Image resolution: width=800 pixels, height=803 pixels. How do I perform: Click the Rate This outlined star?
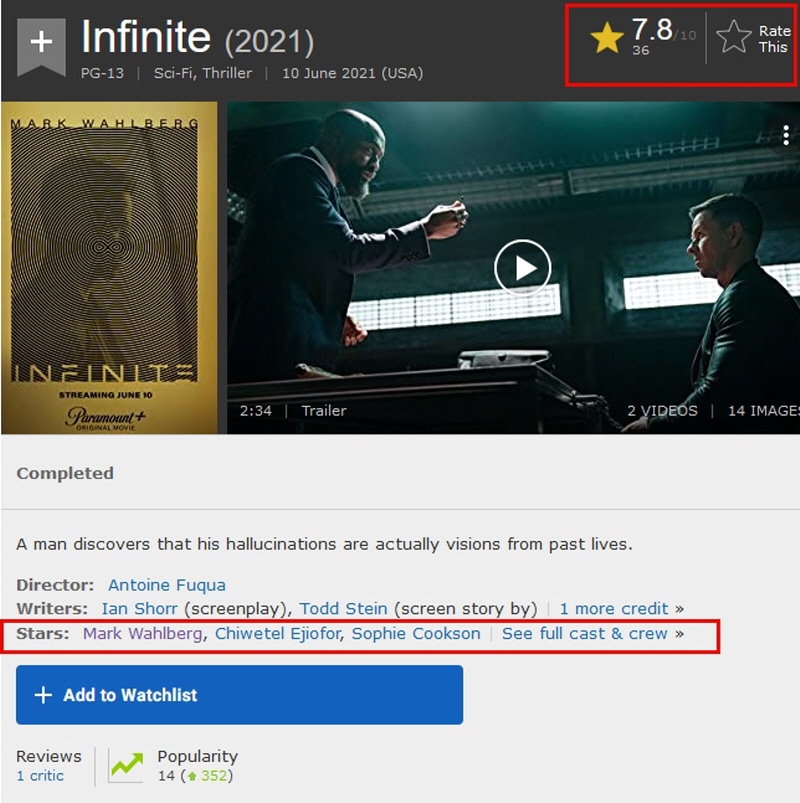(733, 37)
